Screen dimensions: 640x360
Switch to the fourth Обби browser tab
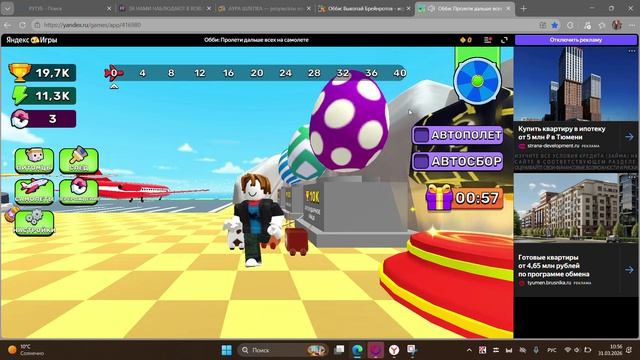tap(364, 8)
